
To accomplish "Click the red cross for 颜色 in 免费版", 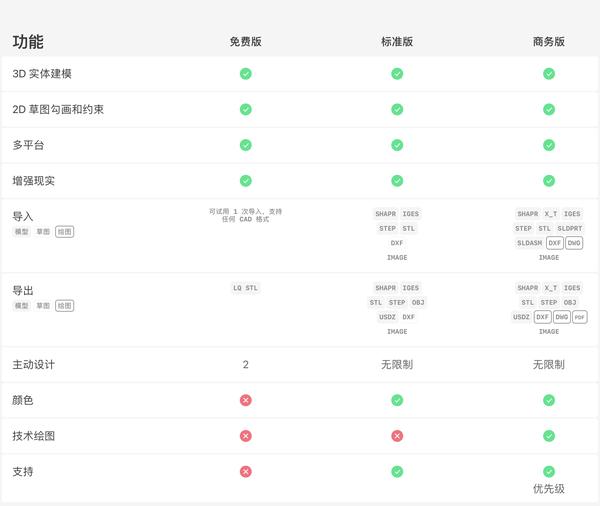I will pos(245,400).
